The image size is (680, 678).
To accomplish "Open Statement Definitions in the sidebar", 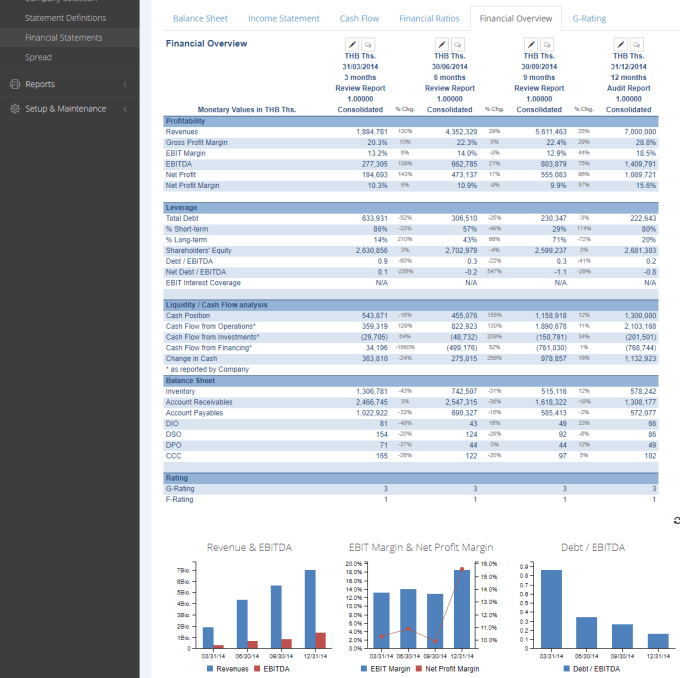I will (x=65, y=18).
